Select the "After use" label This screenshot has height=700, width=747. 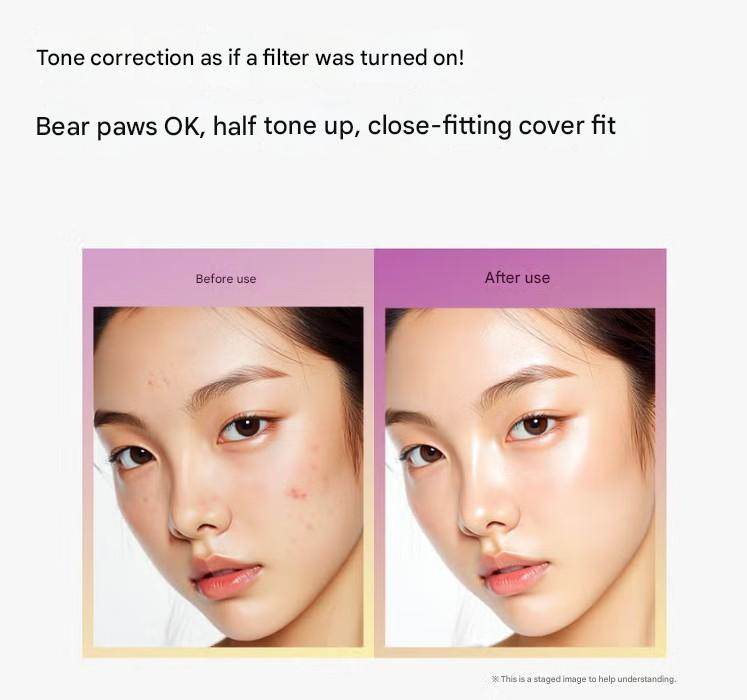(517, 278)
